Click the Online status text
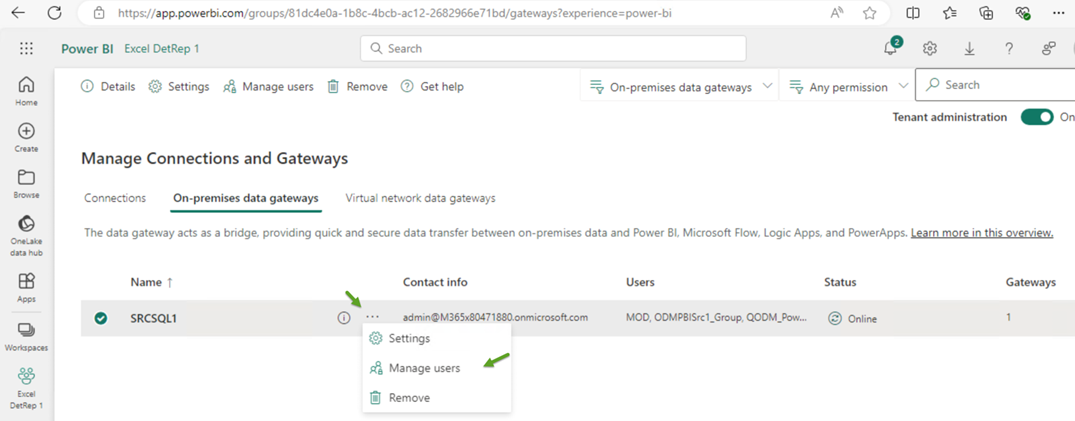The image size is (1075, 421). (862, 319)
